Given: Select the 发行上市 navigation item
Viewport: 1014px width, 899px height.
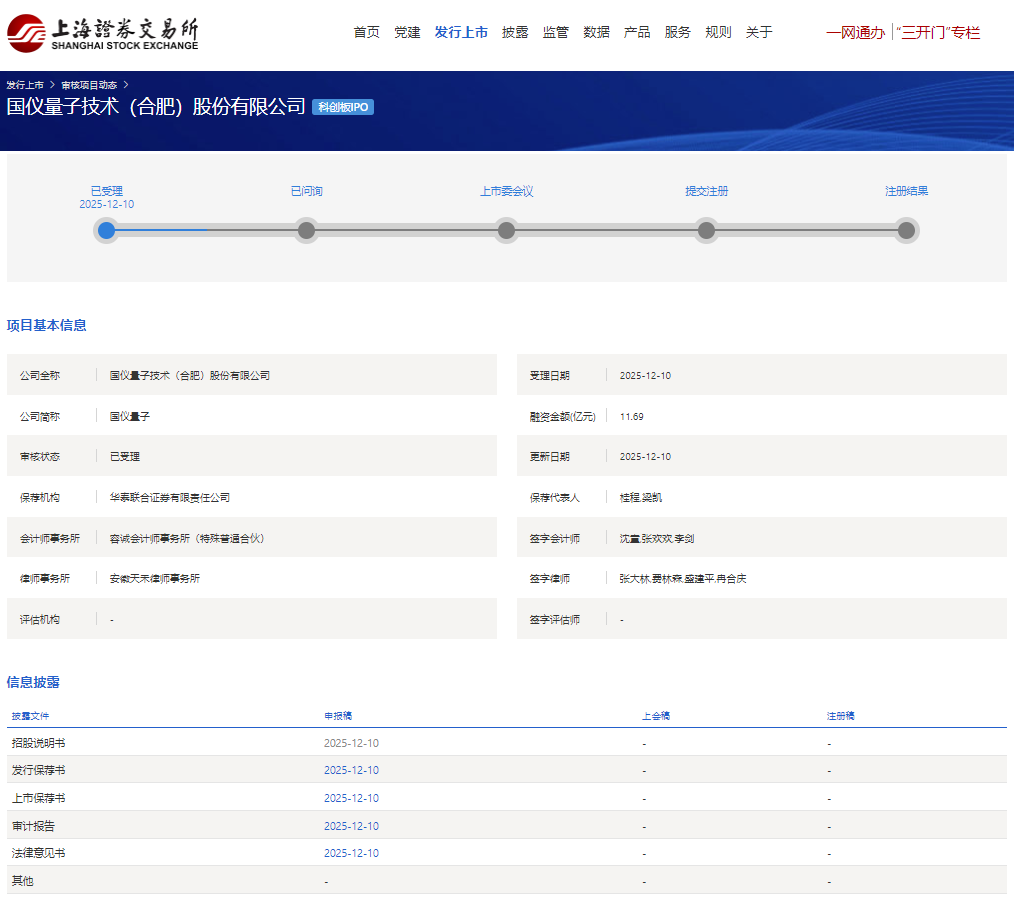Looking at the screenshot, I should click(x=461, y=32).
